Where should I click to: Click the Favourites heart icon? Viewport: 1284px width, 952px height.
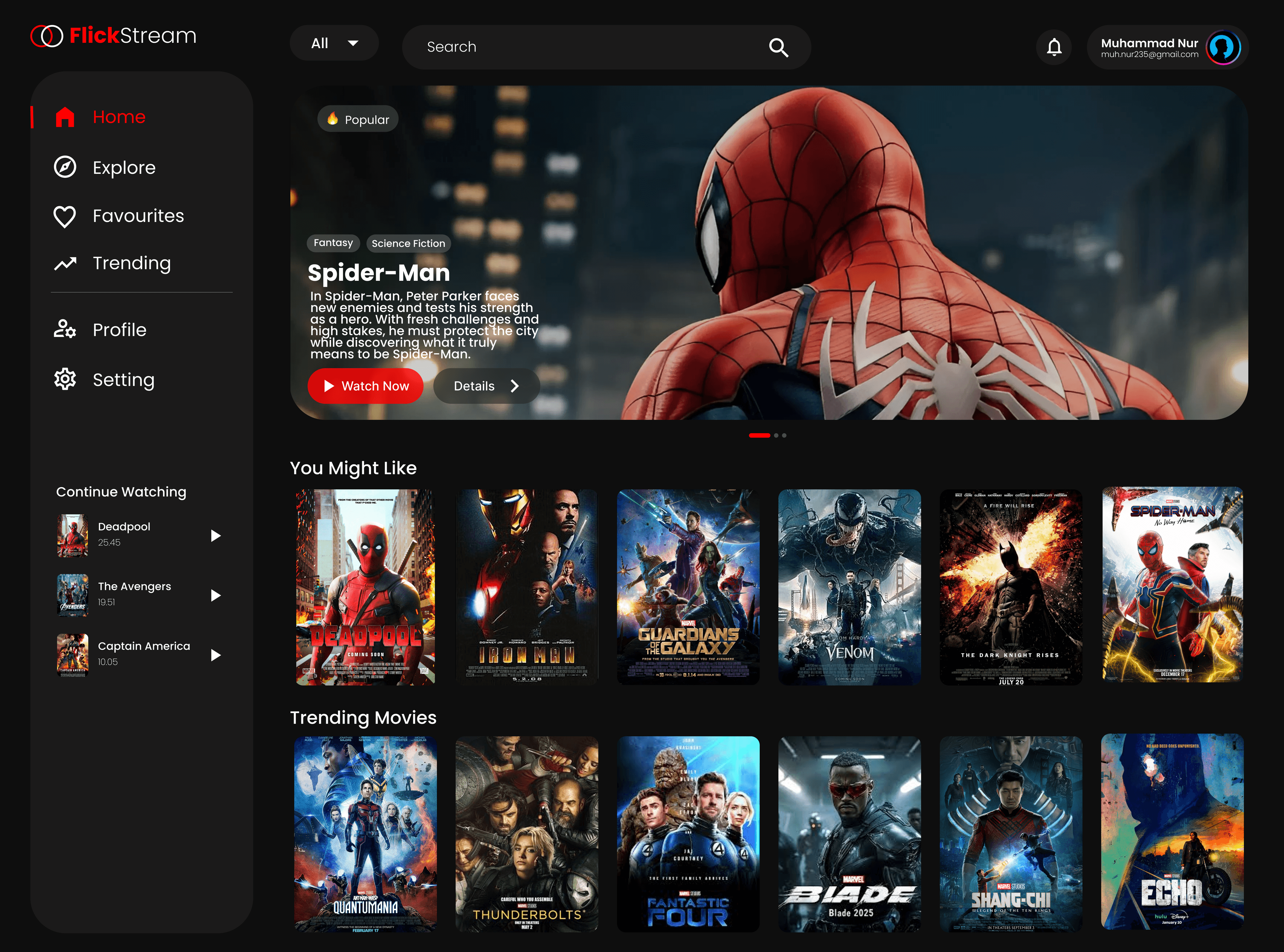(65, 217)
